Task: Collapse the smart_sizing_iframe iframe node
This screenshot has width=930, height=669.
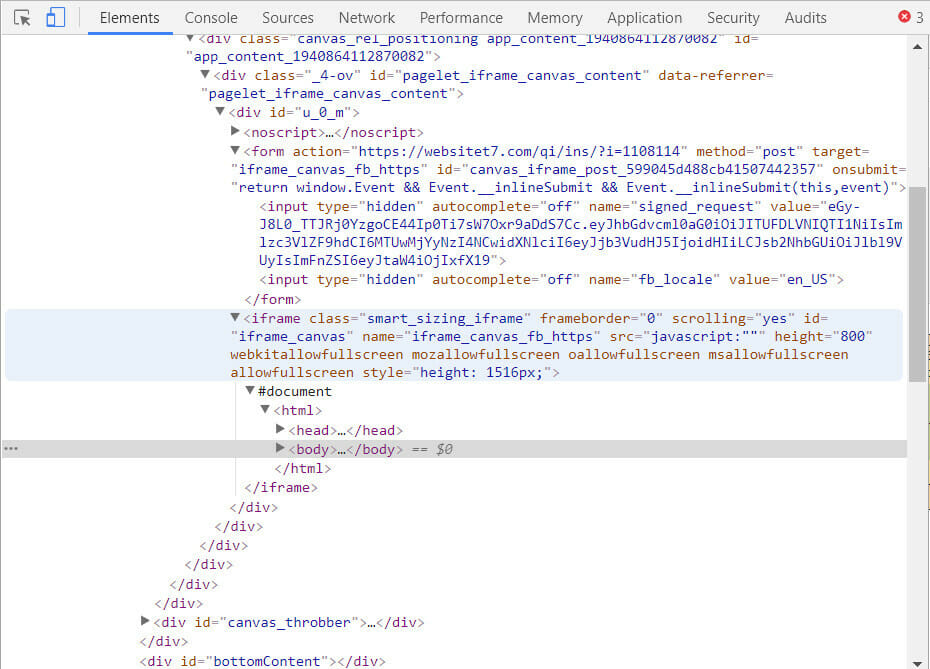Action: pos(235,318)
